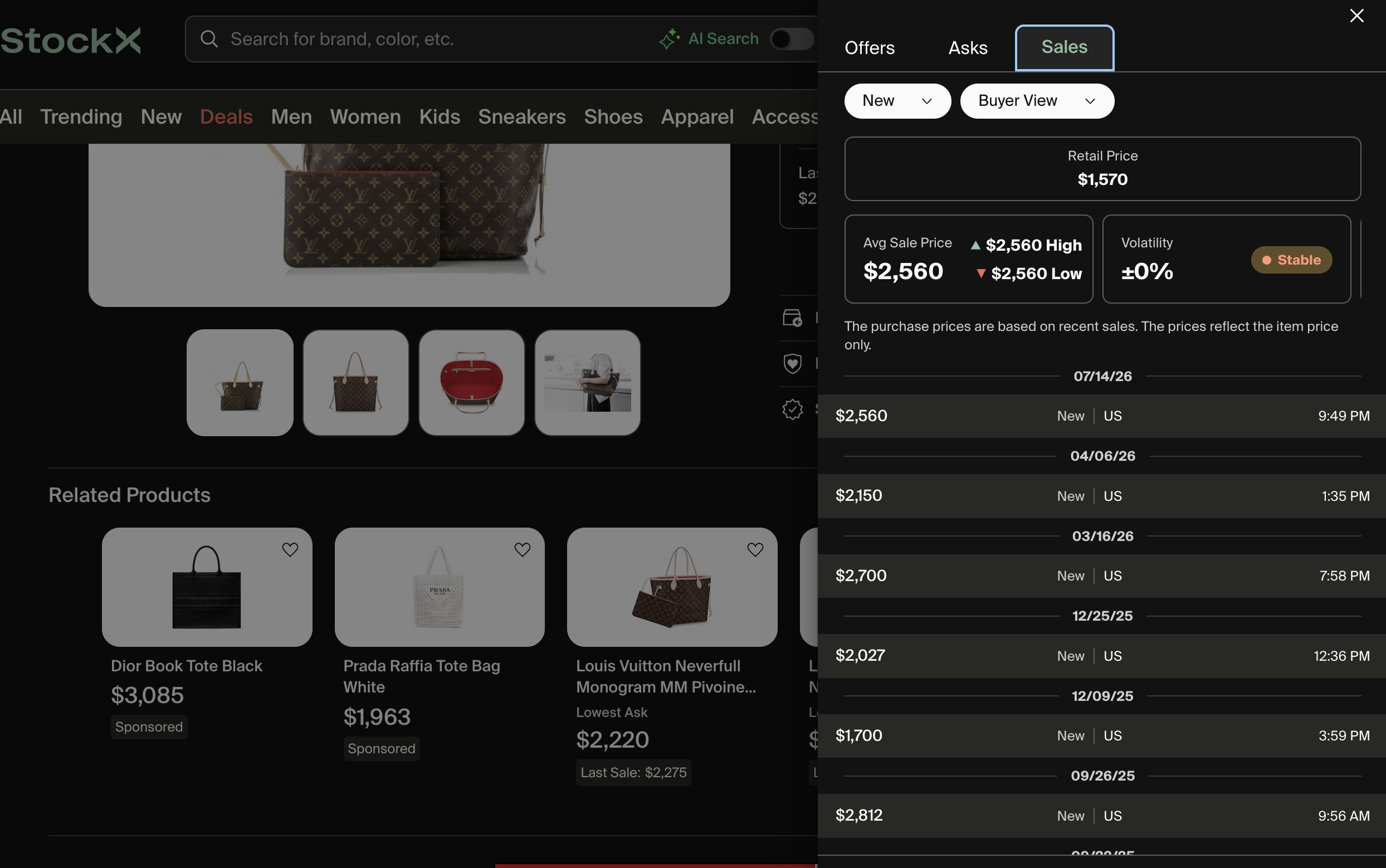
Task: Open the Buyer View dropdown
Action: pyautogui.click(x=1037, y=101)
